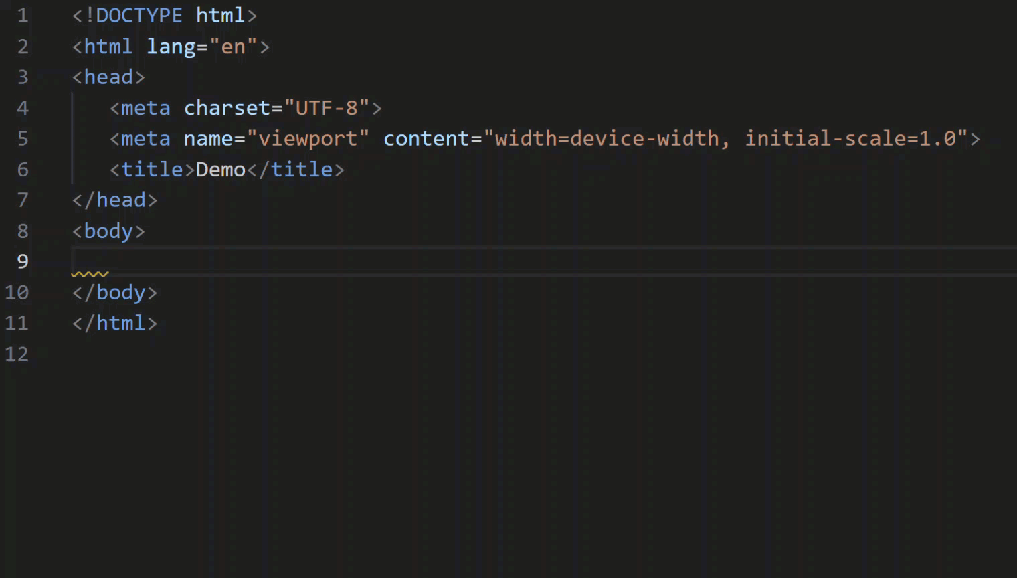Click the opening head tag on line 3
Image resolution: width=1017 pixels, height=578 pixels.
[108, 77]
